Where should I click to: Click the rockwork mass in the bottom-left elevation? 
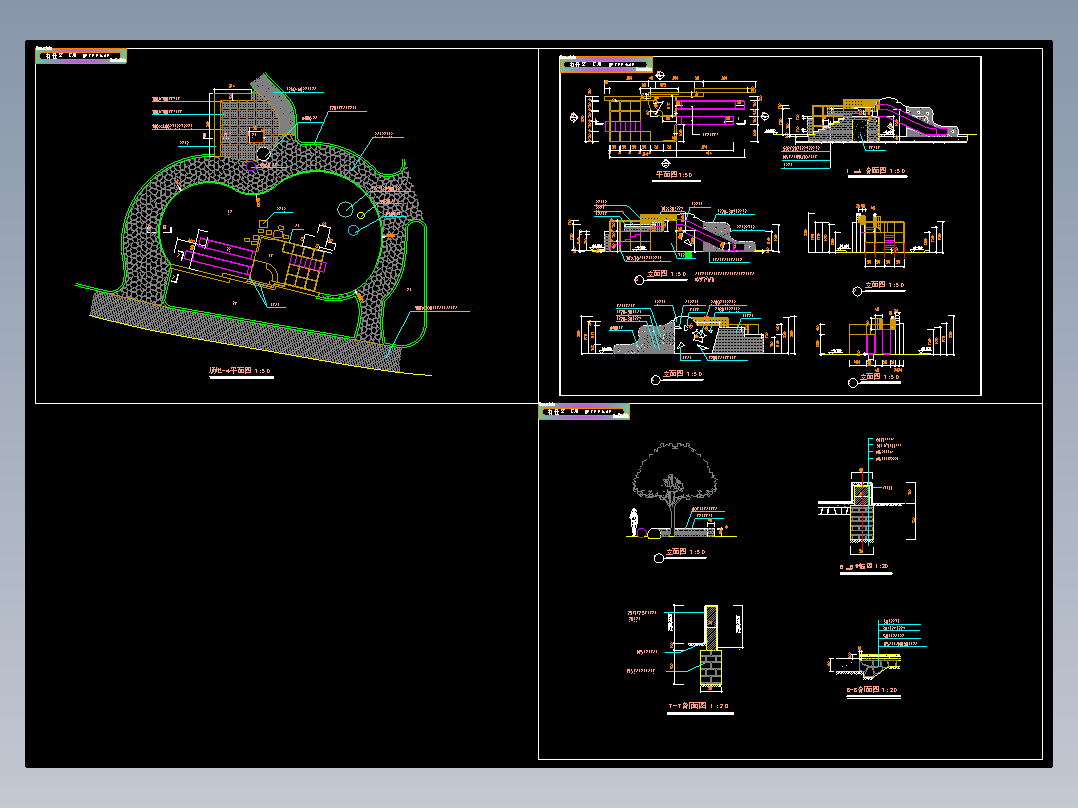(x=646, y=336)
